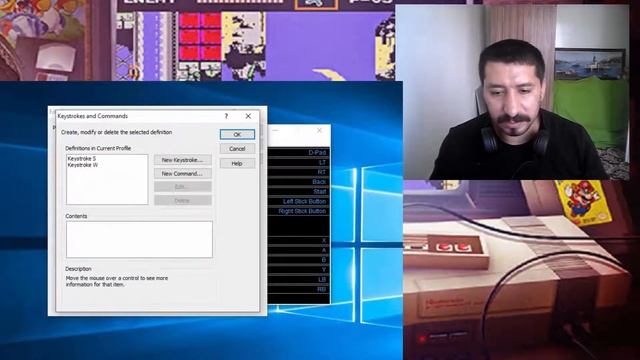
Task: Select 'Keystroke W' in definitions list
Action: (83, 165)
